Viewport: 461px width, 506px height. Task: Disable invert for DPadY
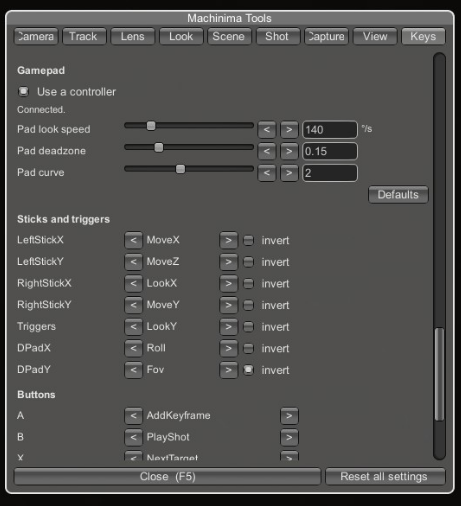pos(248,370)
